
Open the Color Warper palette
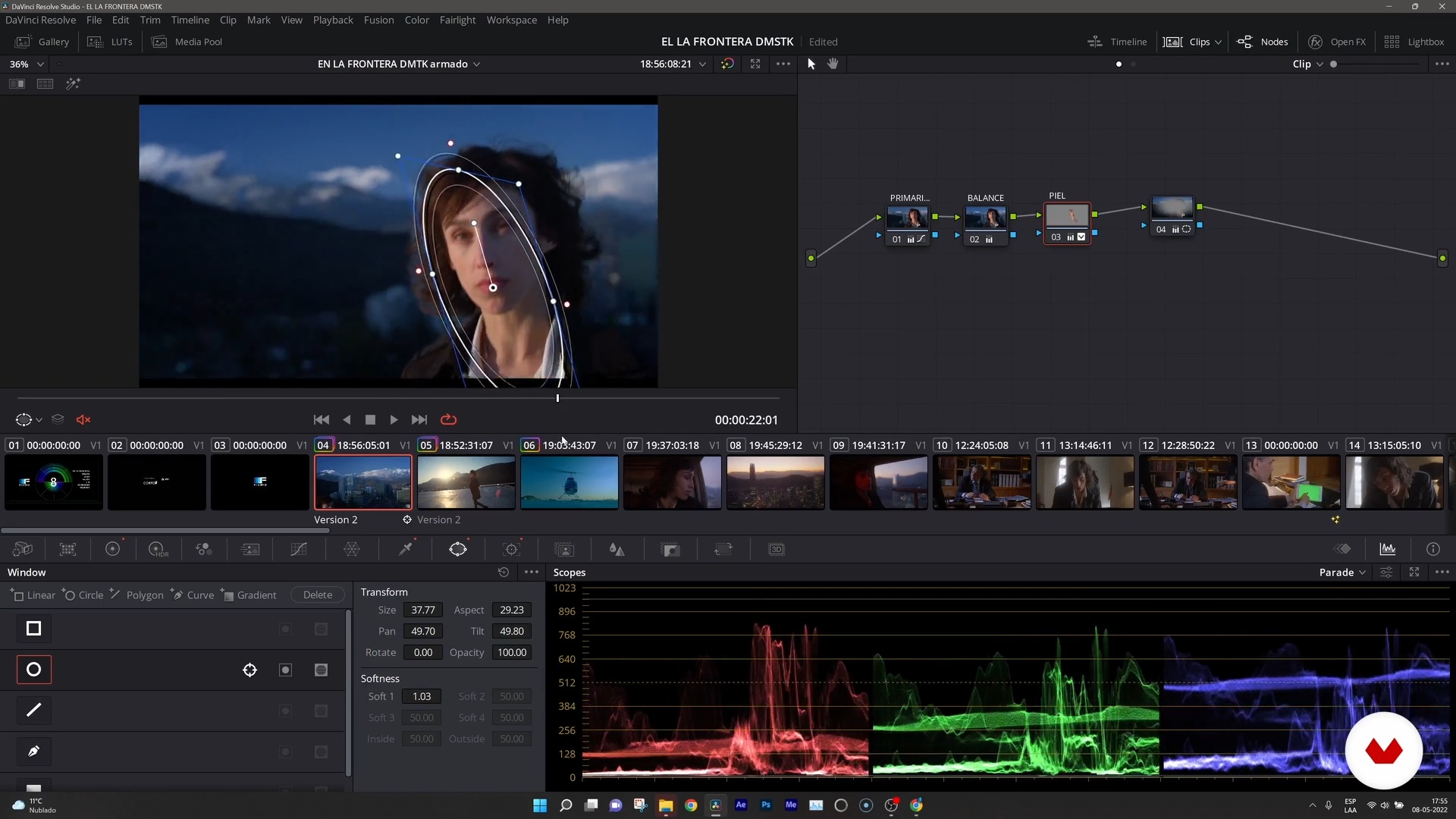coord(352,549)
